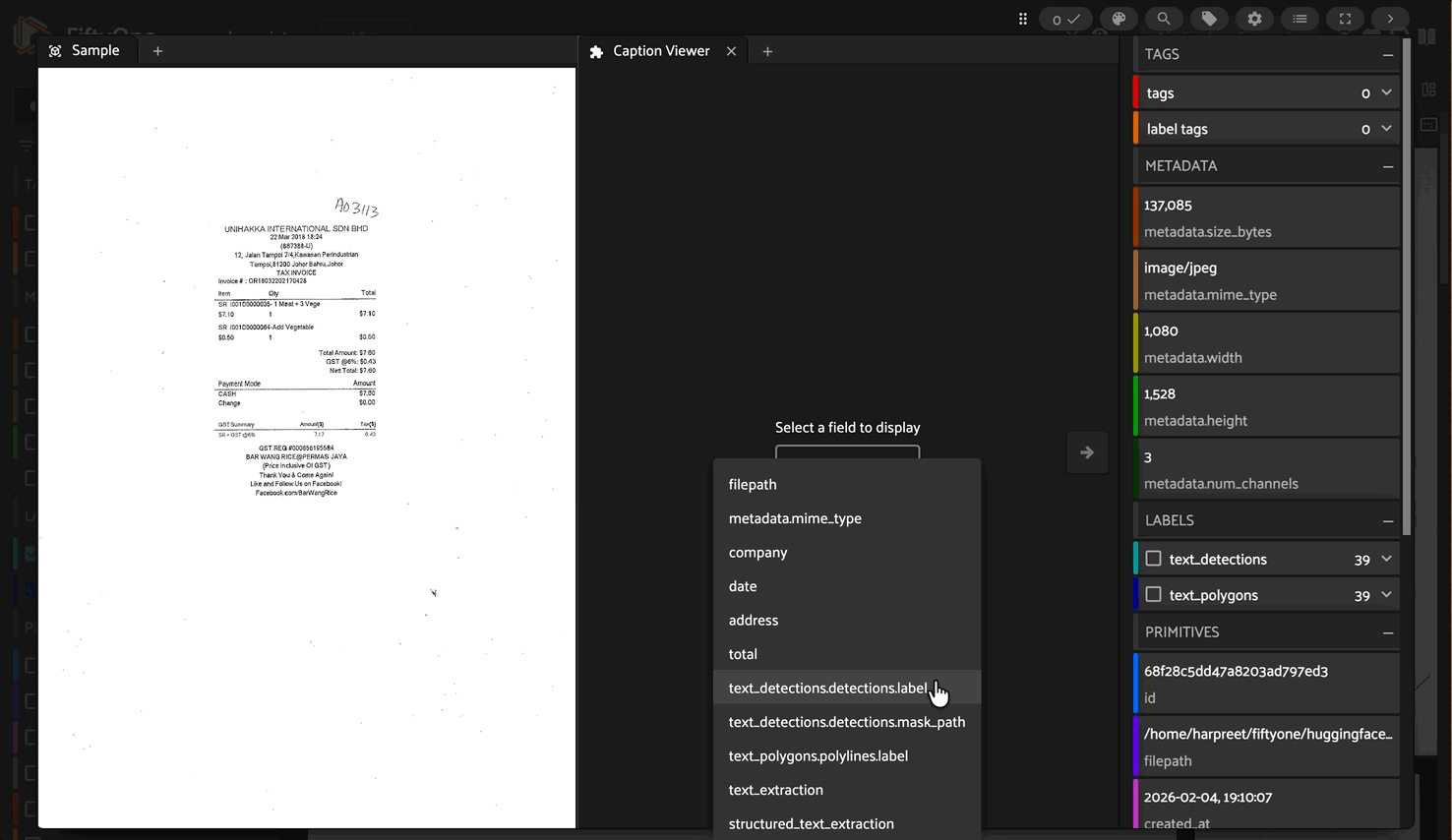This screenshot has height=840, width=1452.
Task: Collapse the PRIMITIVES section
Action: click(1387, 632)
